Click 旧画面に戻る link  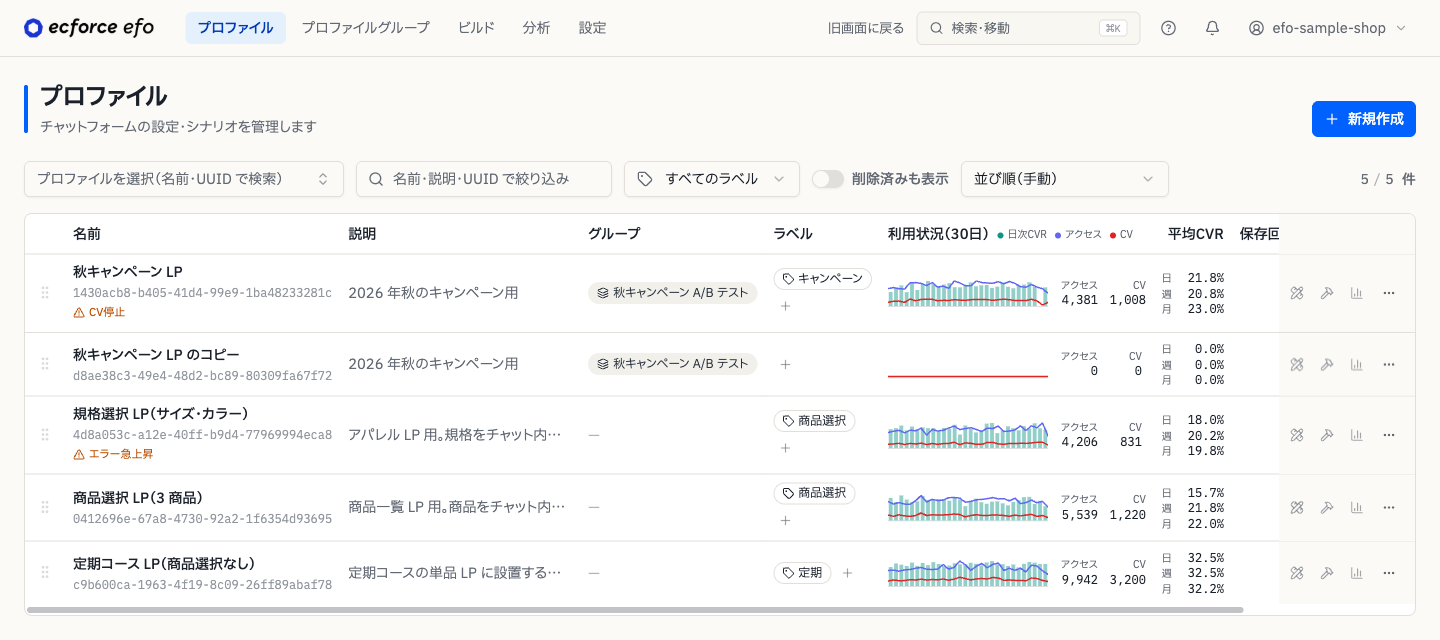point(866,28)
